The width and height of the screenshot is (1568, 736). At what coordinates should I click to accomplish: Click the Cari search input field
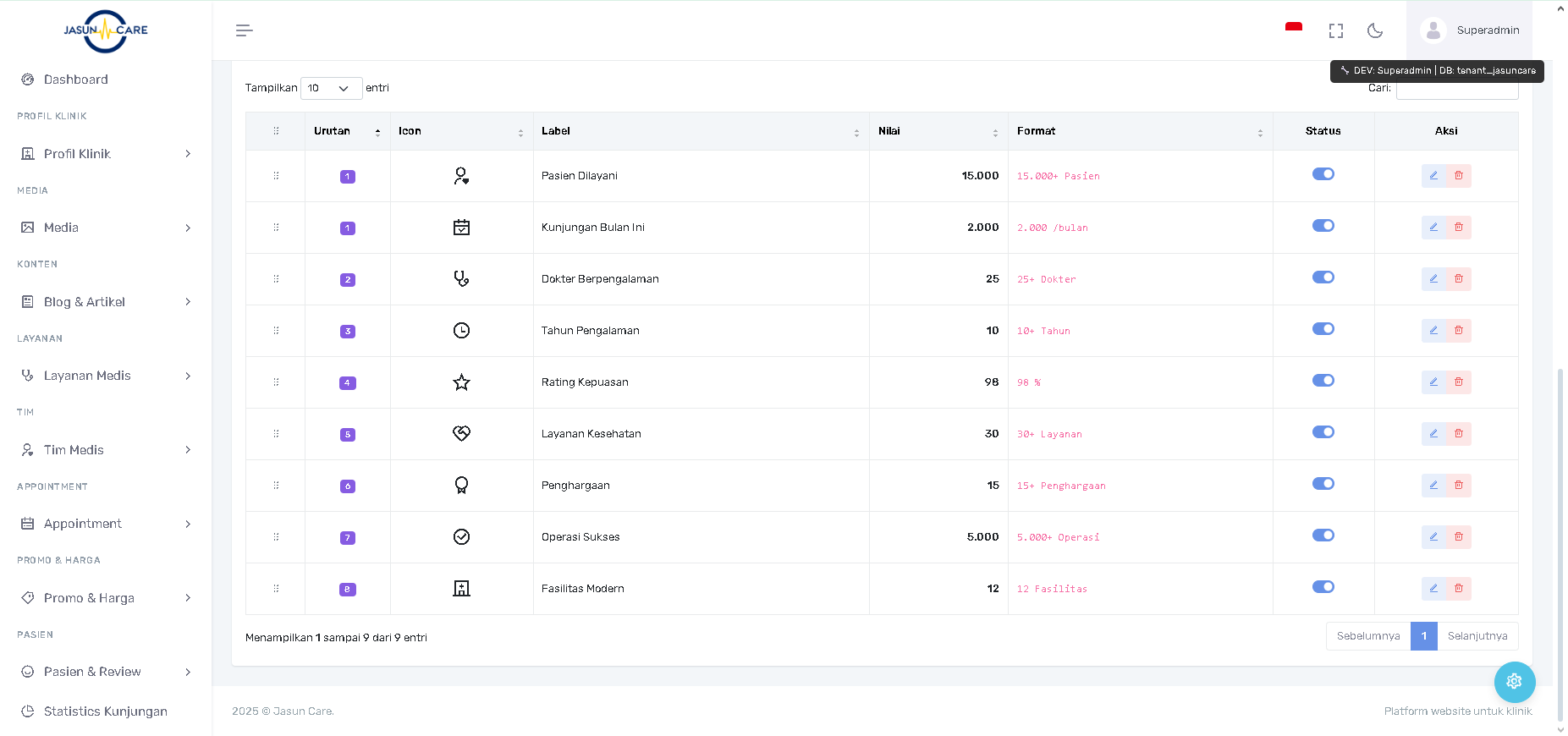click(1456, 91)
